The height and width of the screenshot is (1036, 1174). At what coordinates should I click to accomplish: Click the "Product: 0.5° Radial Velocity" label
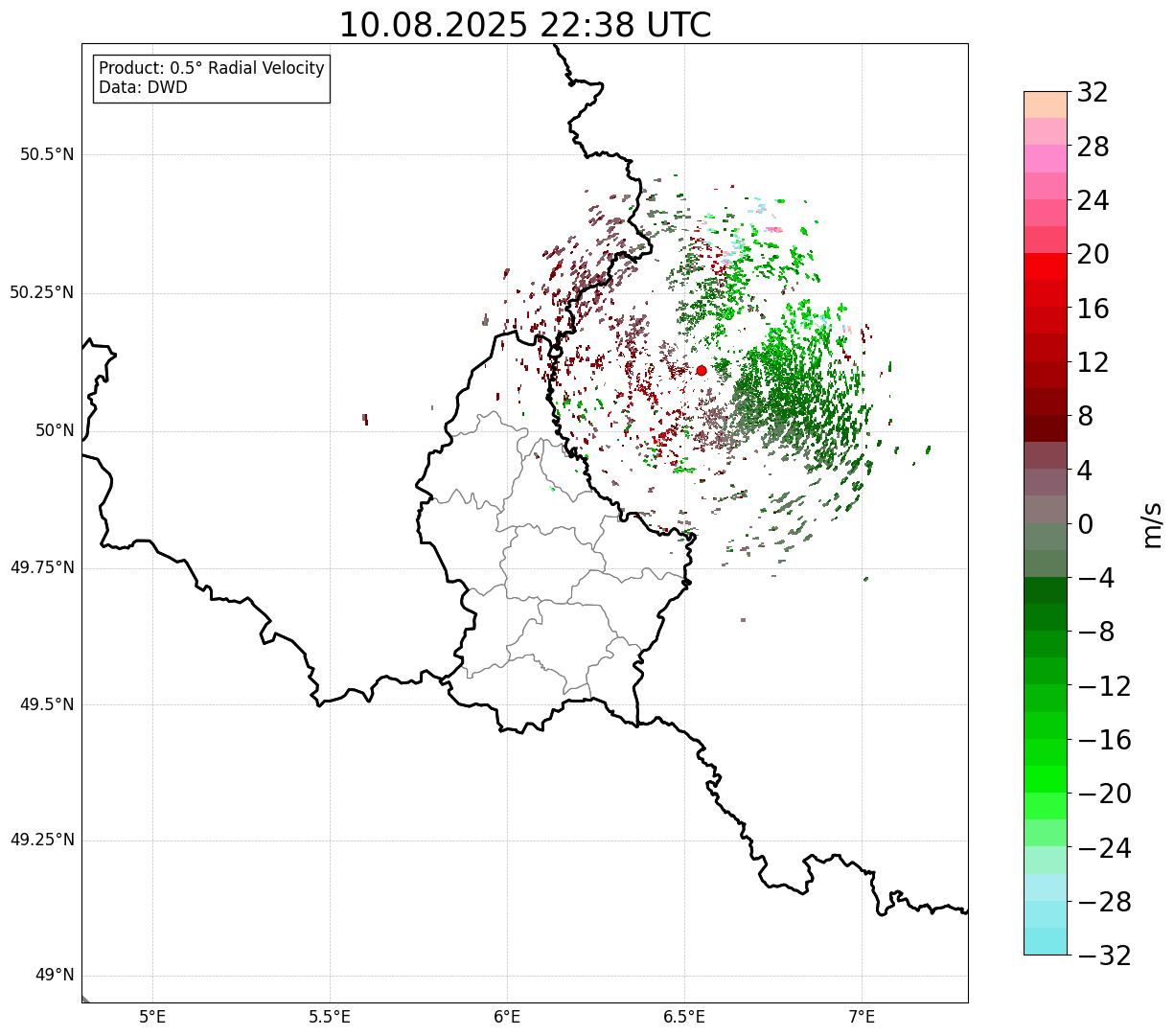(x=212, y=69)
